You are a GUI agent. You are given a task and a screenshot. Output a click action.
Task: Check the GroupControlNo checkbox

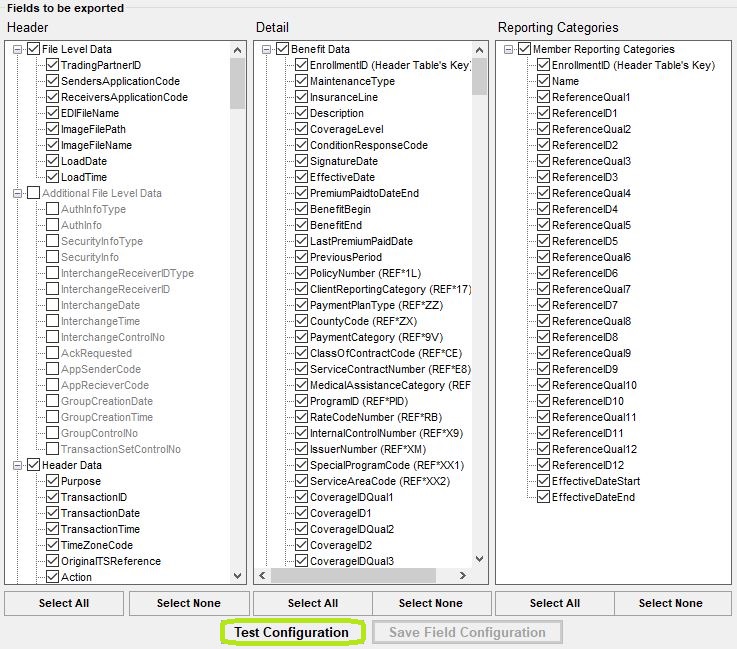point(53,433)
